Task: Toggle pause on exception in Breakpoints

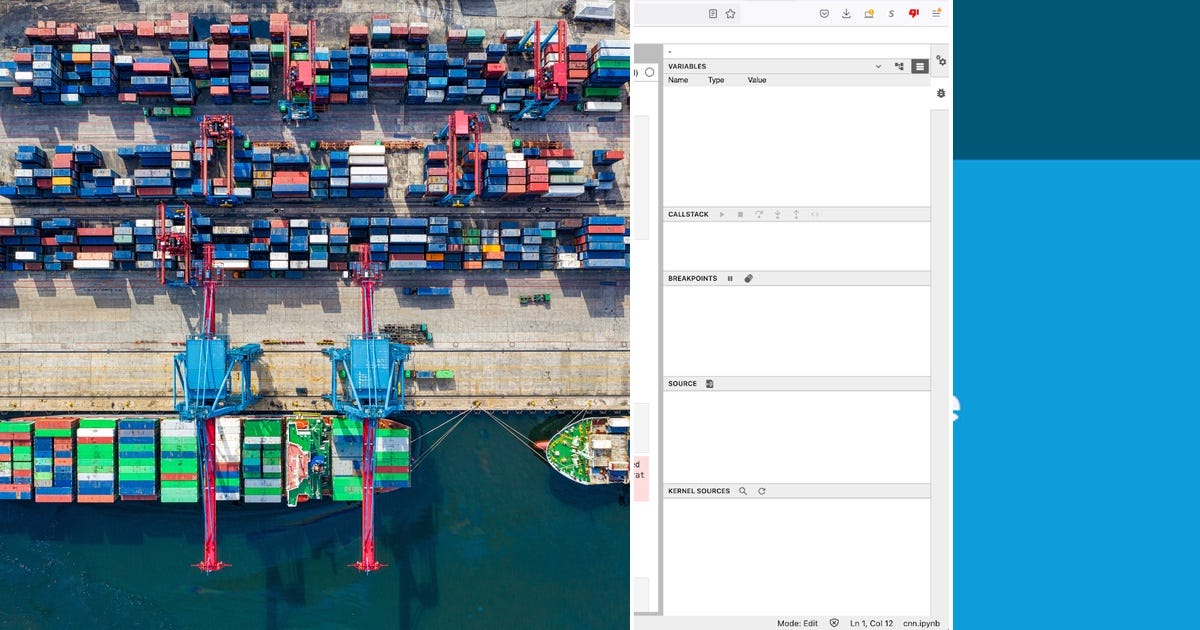Action: coord(730,278)
